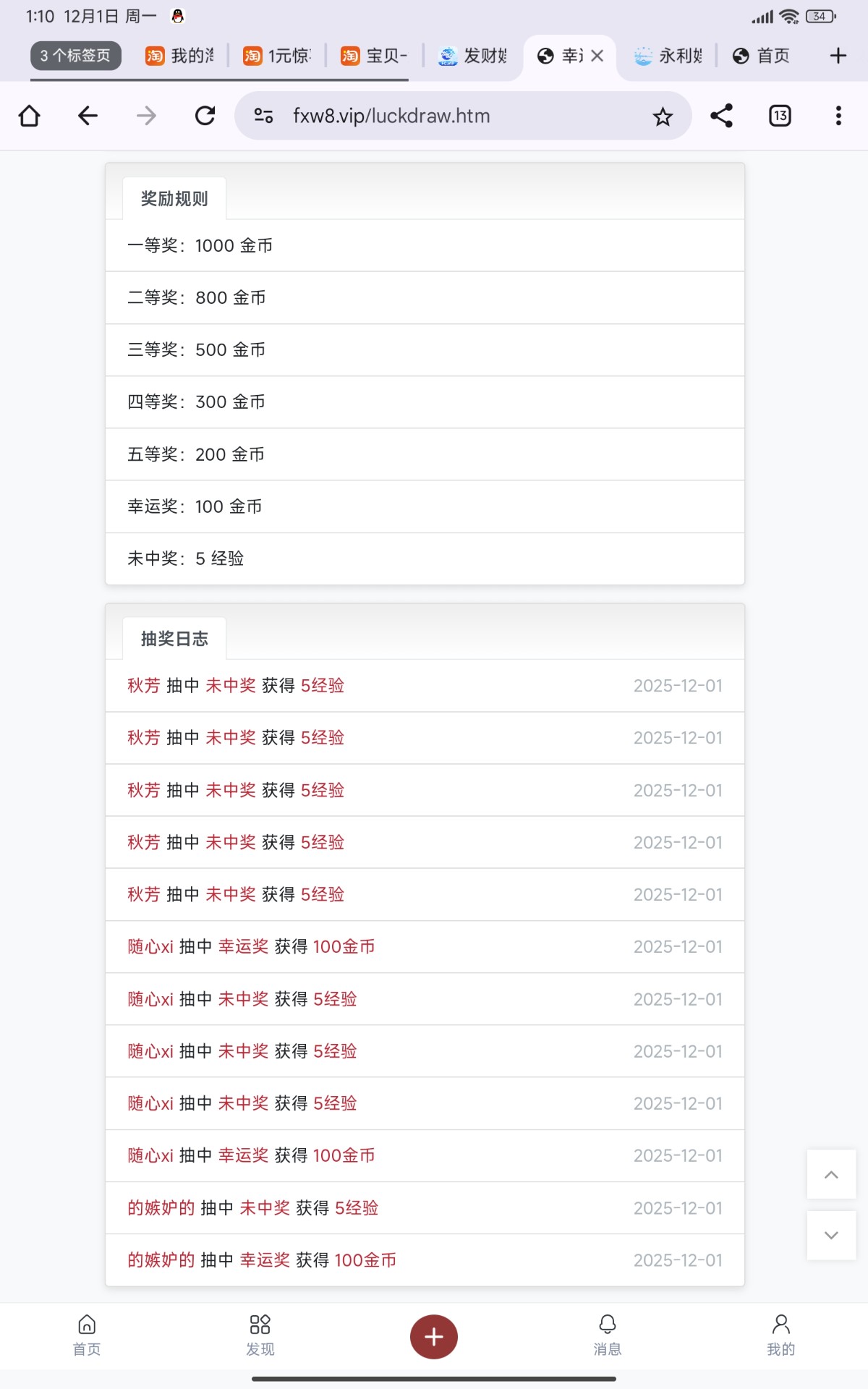Viewport: 868px width, 1389px height.
Task: Open 消息 notifications in bottom bar
Action: (x=608, y=1335)
